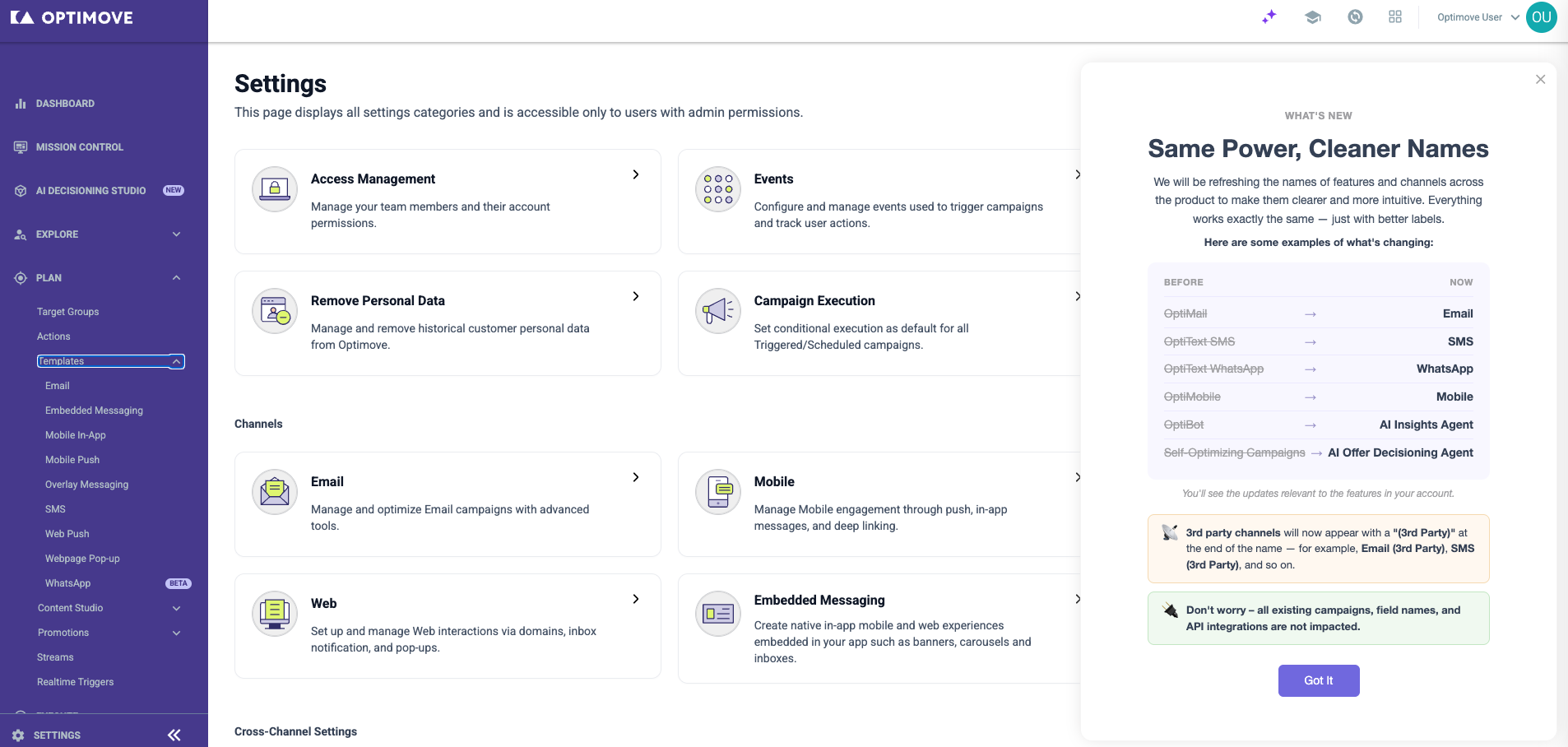Click the Campaign Execution megaphone icon
Viewport: 1568px width, 747px height.
tap(718, 311)
